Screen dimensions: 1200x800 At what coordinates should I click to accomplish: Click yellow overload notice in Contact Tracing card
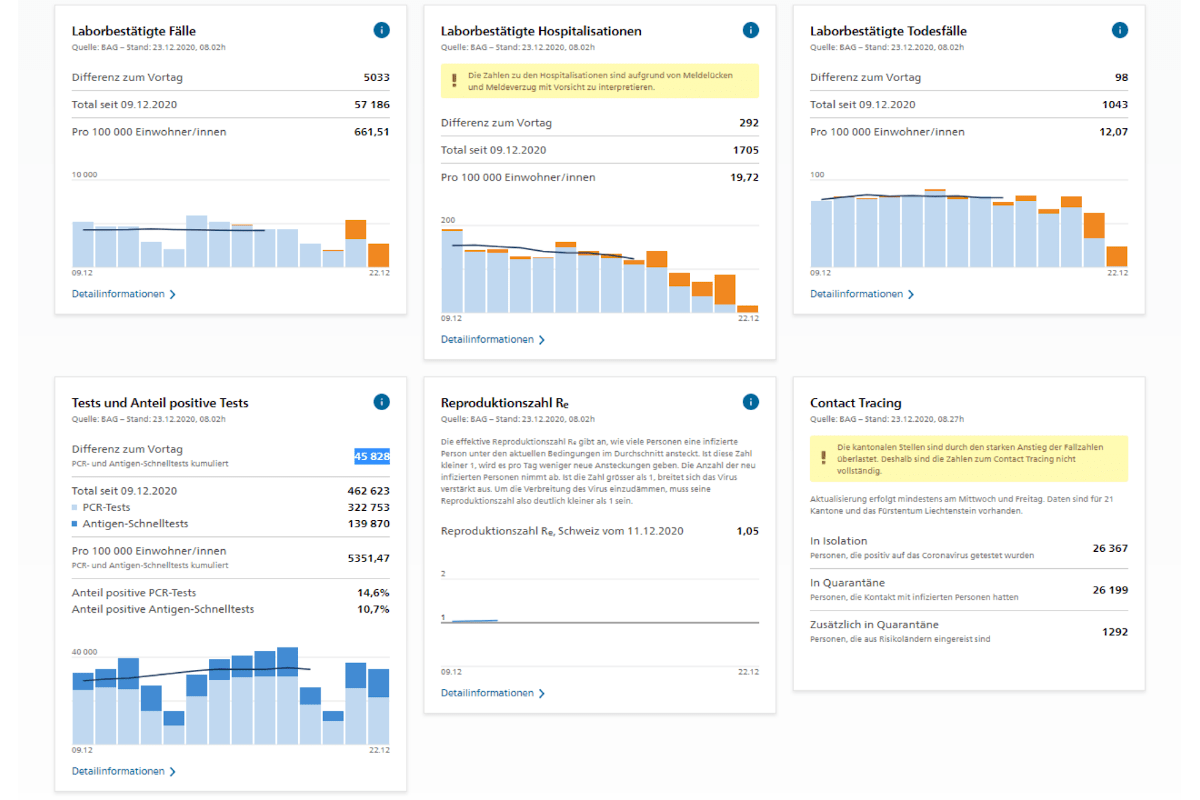969,459
